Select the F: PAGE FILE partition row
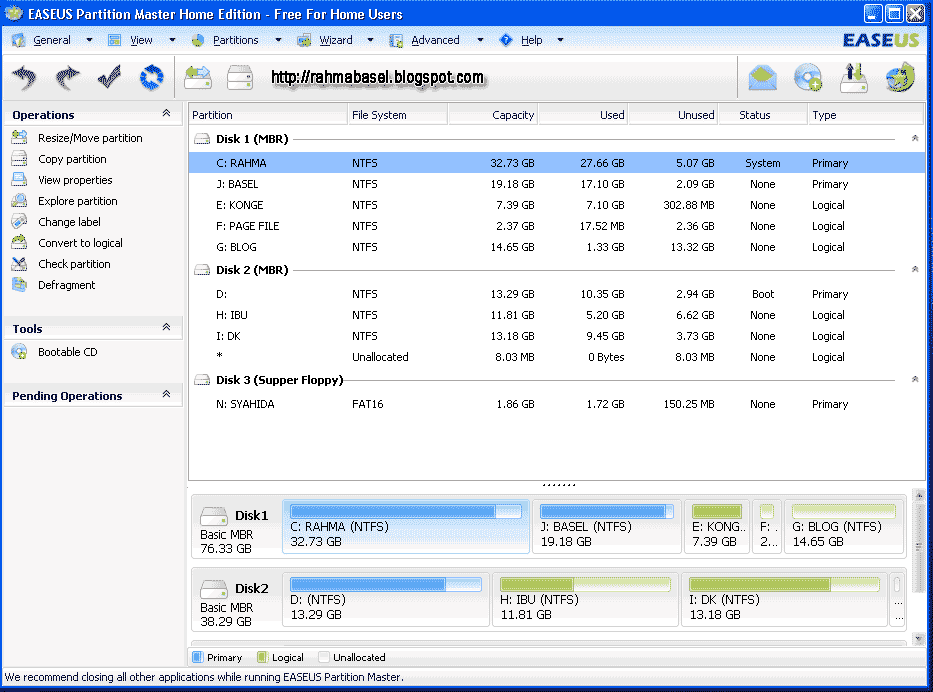933x692 pixels. (x=556, y=226)
